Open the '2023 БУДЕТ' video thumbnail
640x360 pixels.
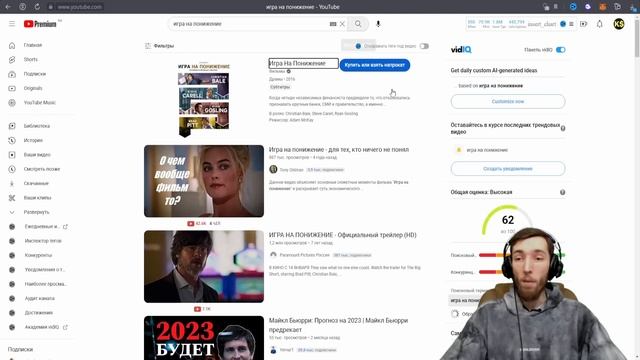204,338
